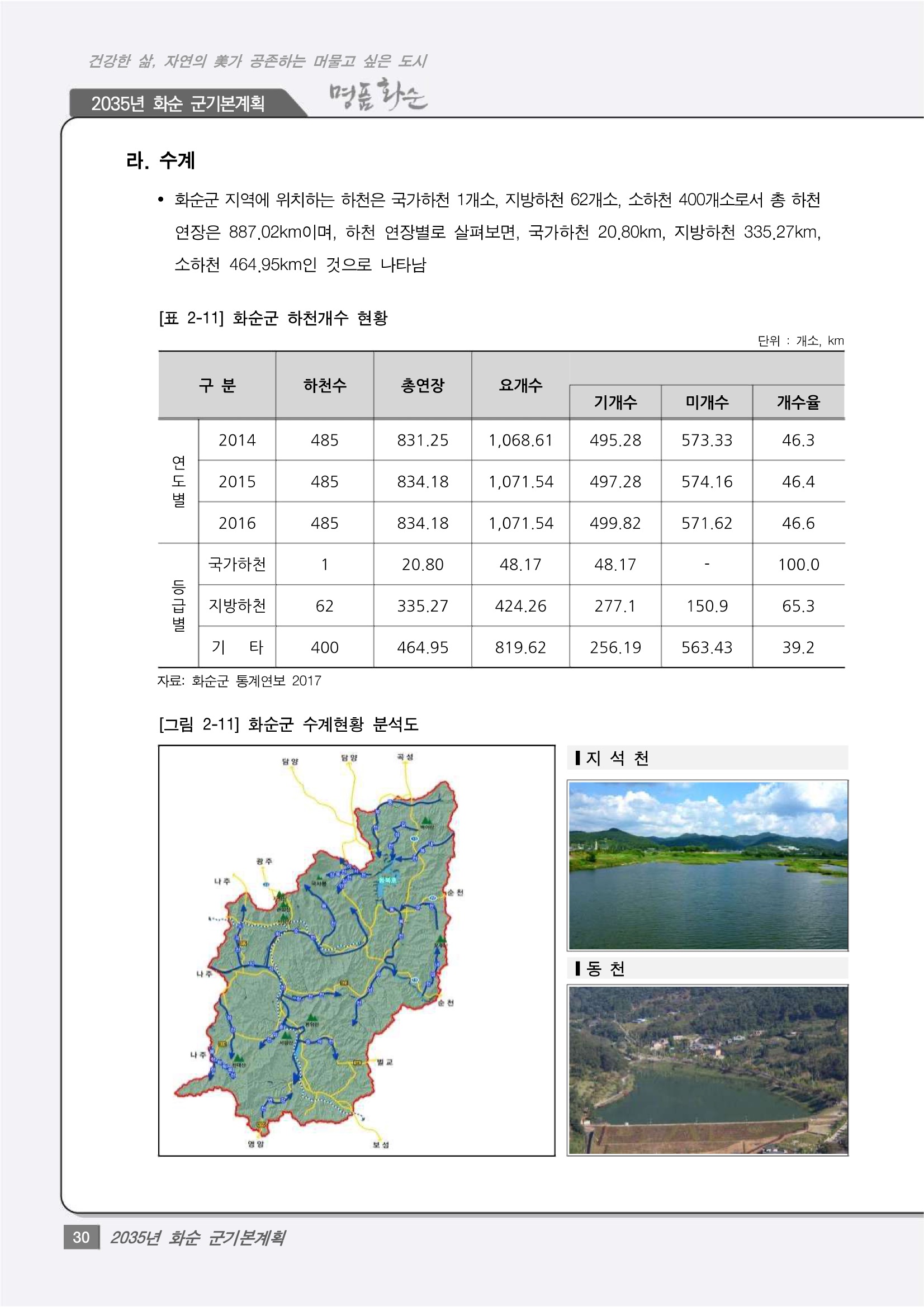The image size is (924, 1307).
Task: Click the '지방하천' row label
Action: pyautogui.click(x=238, y=605)
